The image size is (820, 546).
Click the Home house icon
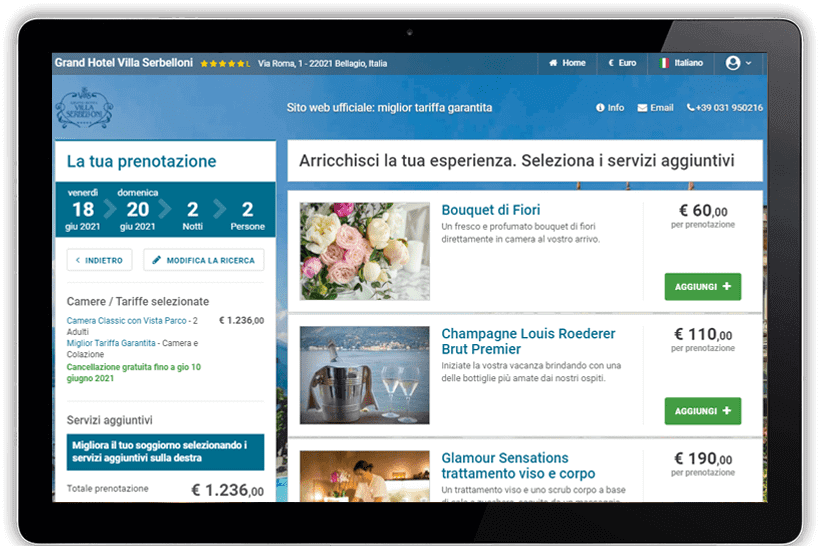click(553, 63)
